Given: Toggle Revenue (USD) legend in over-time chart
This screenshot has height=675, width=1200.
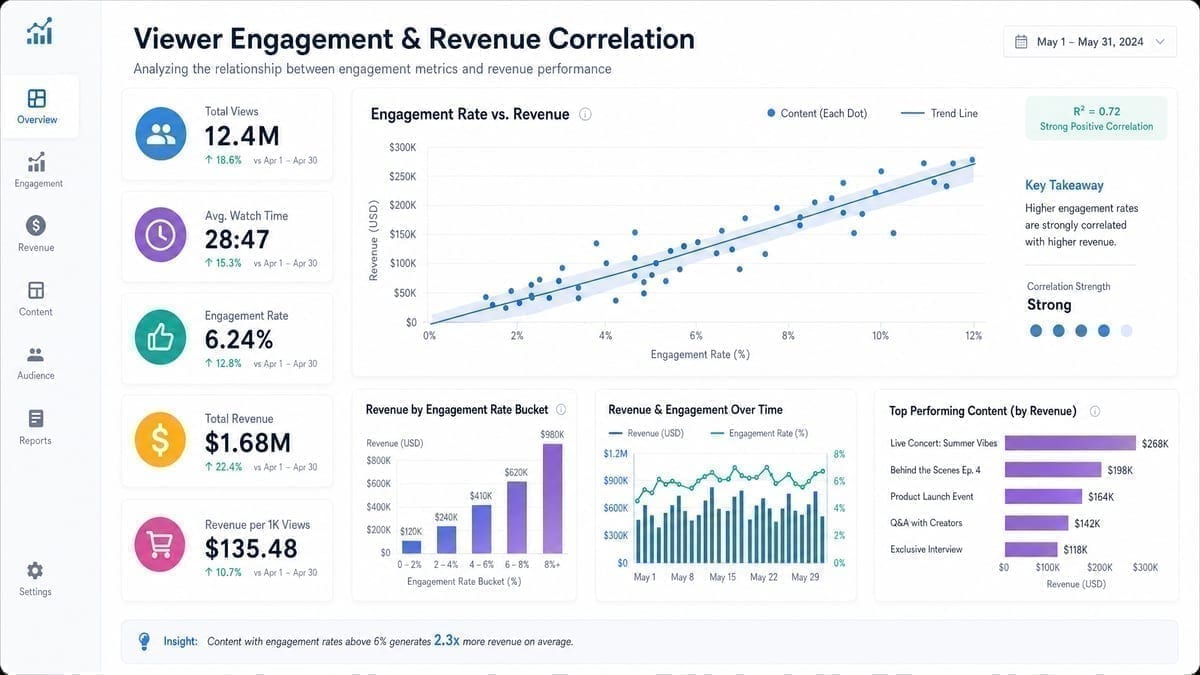Looking at the screenshot, I should (x=646, y=433).
